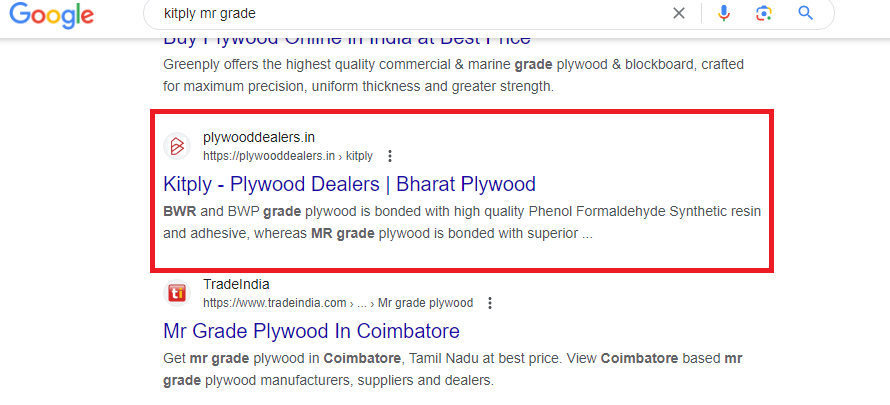Click the TradeIndia favicon
This screenshot has height=405, width=890.
pyautogui.click(x=177, y=293)
